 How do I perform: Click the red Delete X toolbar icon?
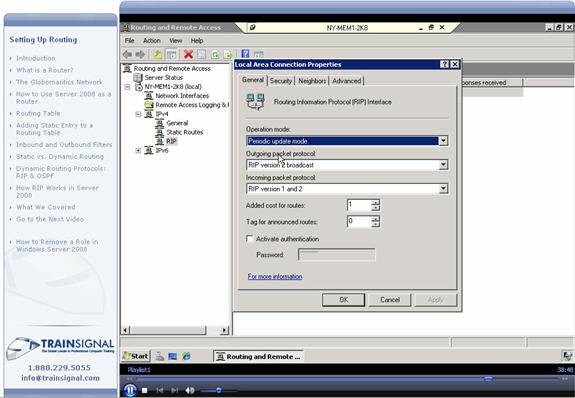188,55
